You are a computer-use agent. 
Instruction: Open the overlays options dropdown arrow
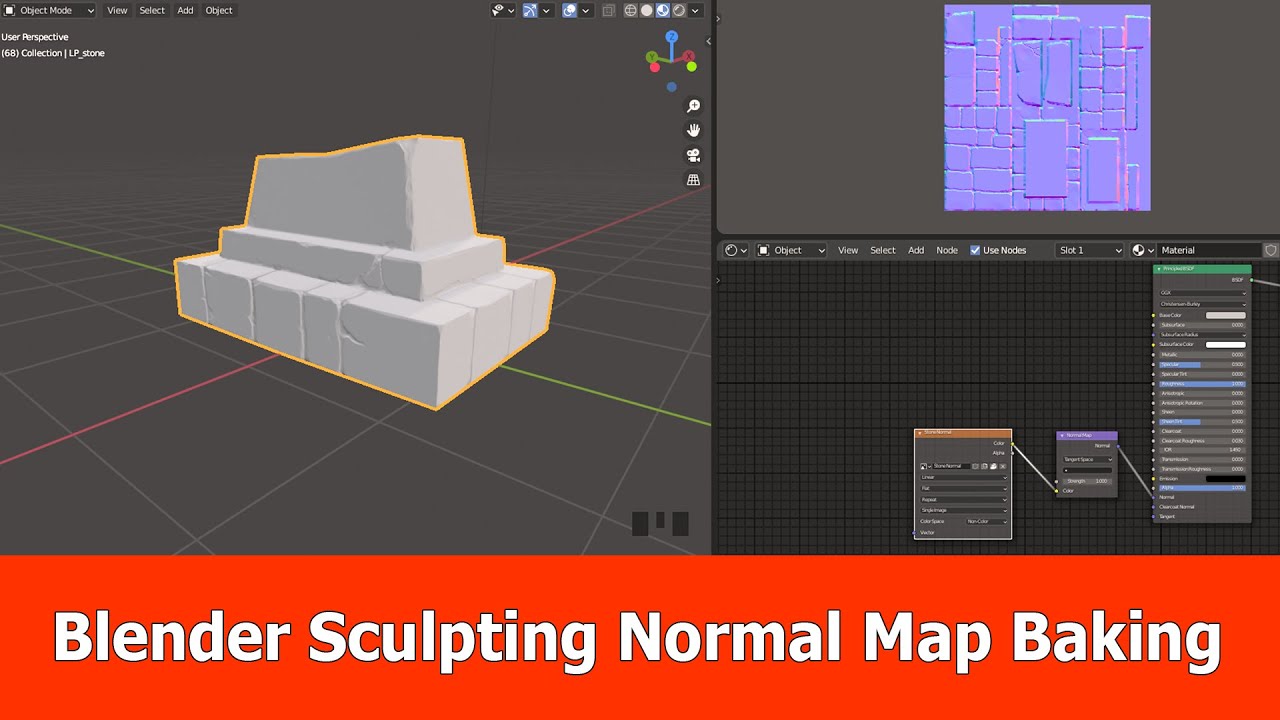(x=585, y=11)
